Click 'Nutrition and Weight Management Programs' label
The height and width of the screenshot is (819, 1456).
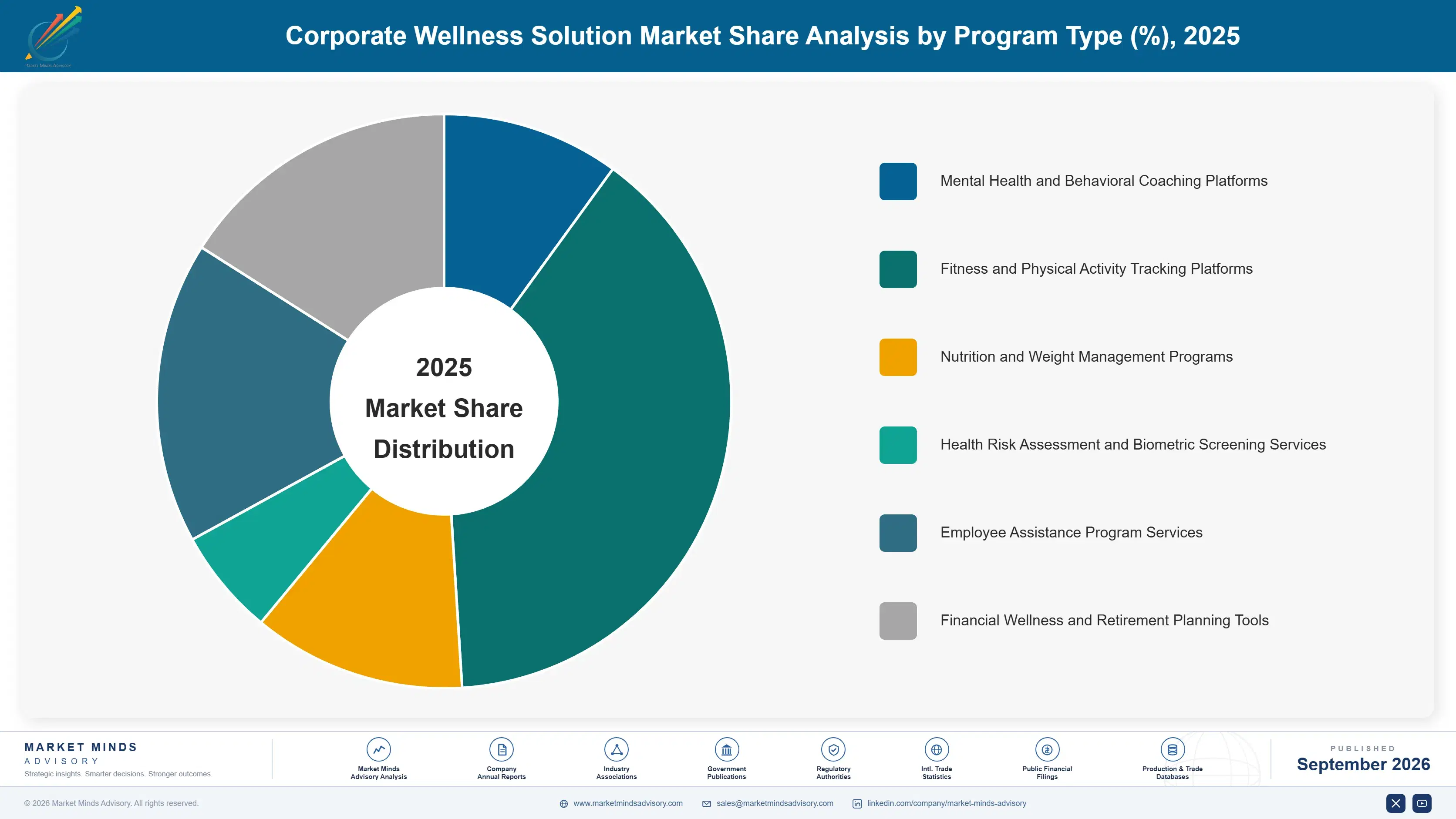tap(1086, 356)
